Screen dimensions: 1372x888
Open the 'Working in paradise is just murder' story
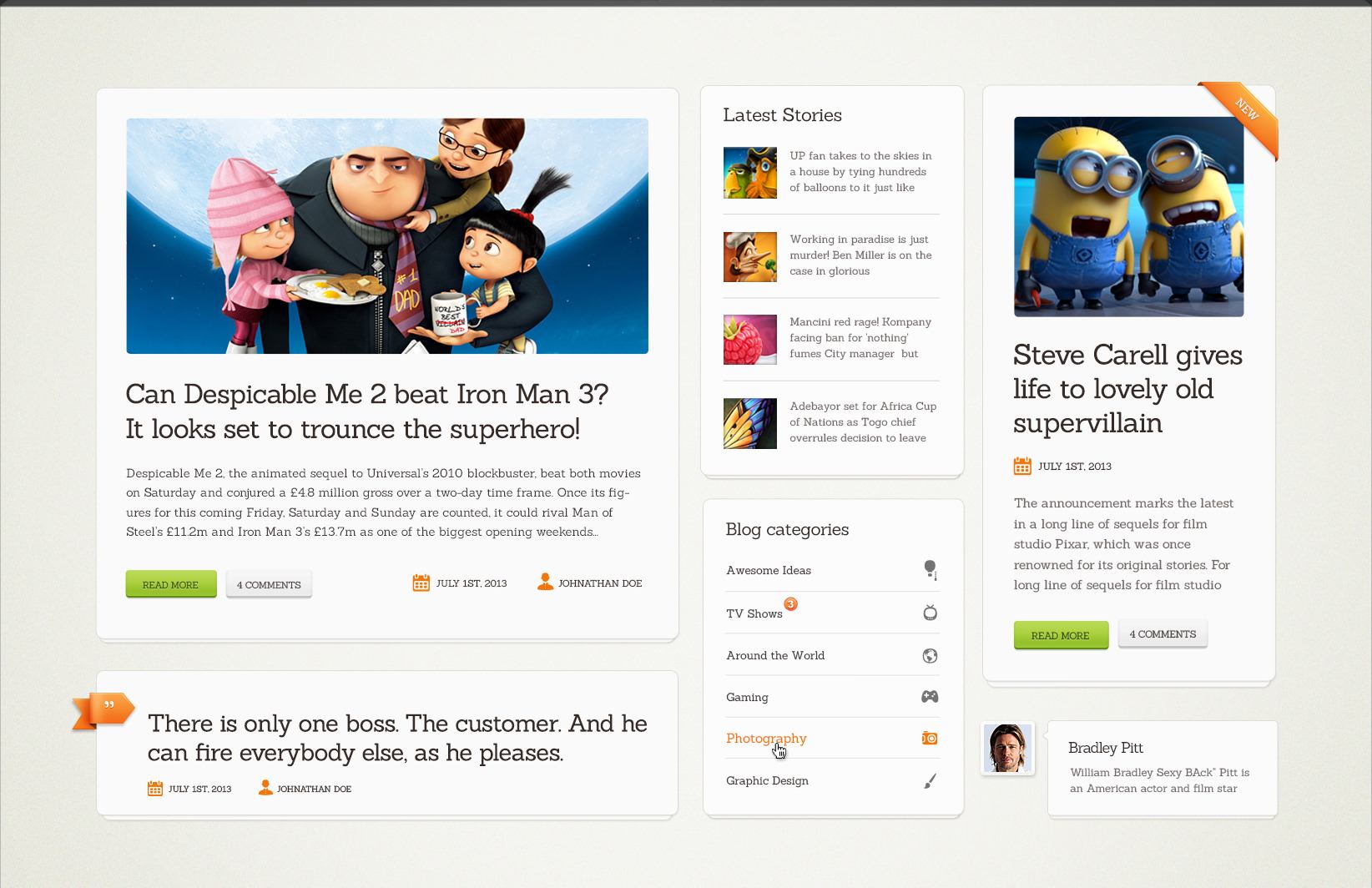tap(860, 255)
